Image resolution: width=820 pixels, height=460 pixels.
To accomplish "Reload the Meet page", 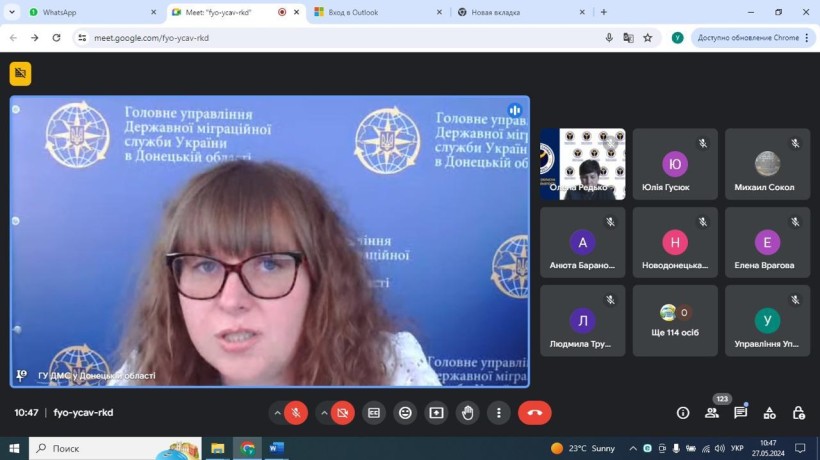I will point(56,38).
